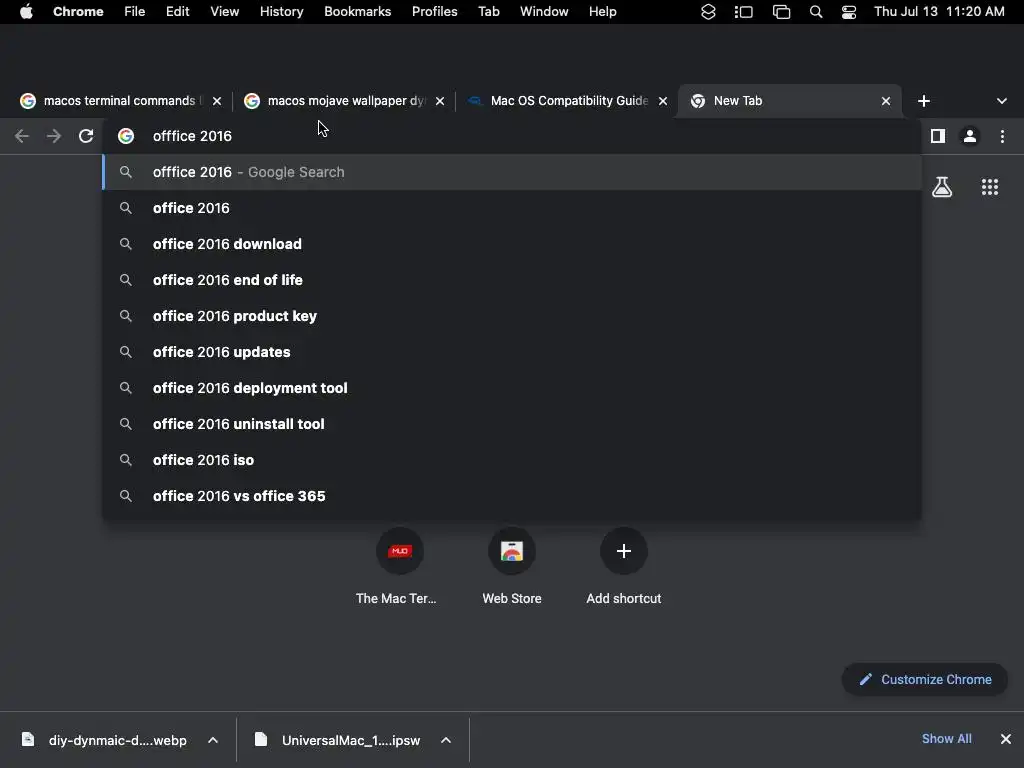Select office 2016 deployment tool suggestion

[513, 387]
